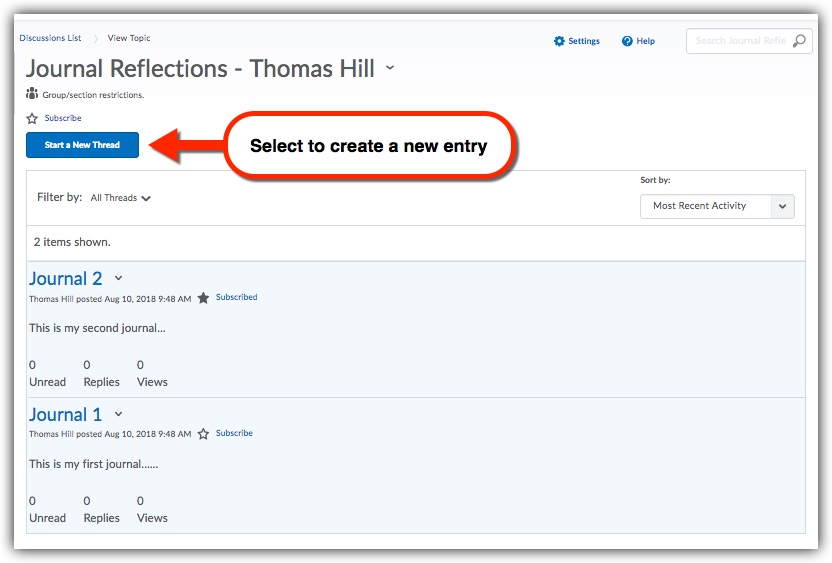Click the Subscribe link under topic title
This screenshot has height=563, width=832.
(x=63, y=118)
